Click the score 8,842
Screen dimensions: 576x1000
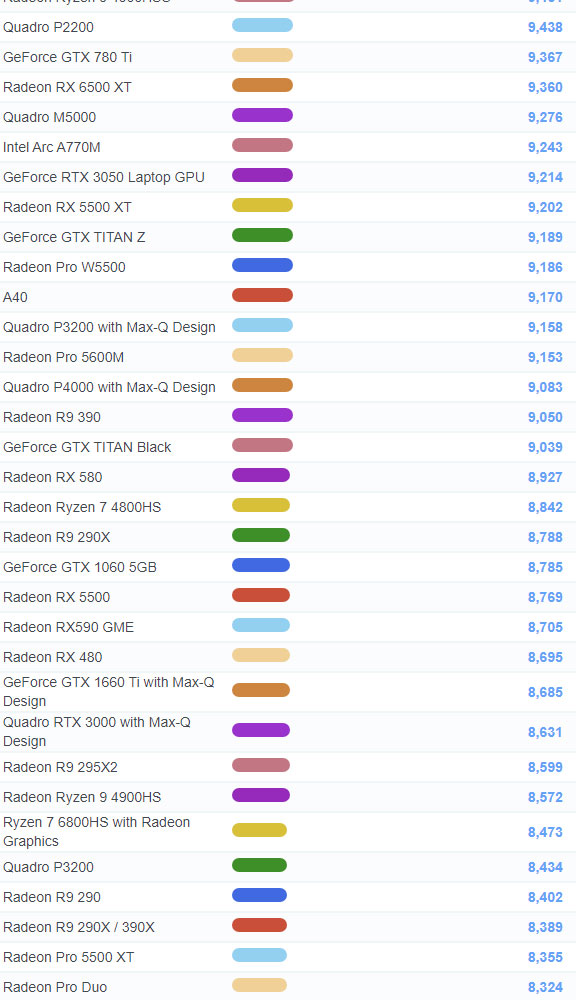point(545,507)
